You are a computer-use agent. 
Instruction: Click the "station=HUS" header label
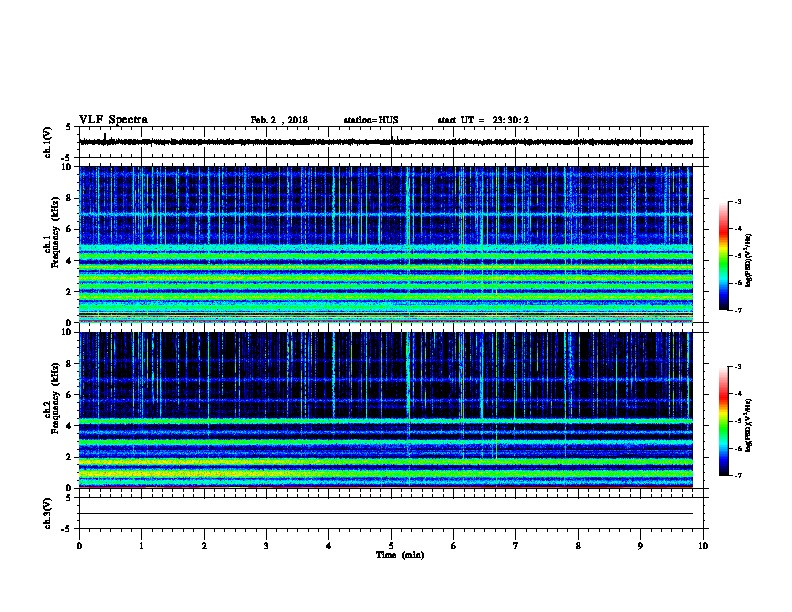click(x=371, y=120)
